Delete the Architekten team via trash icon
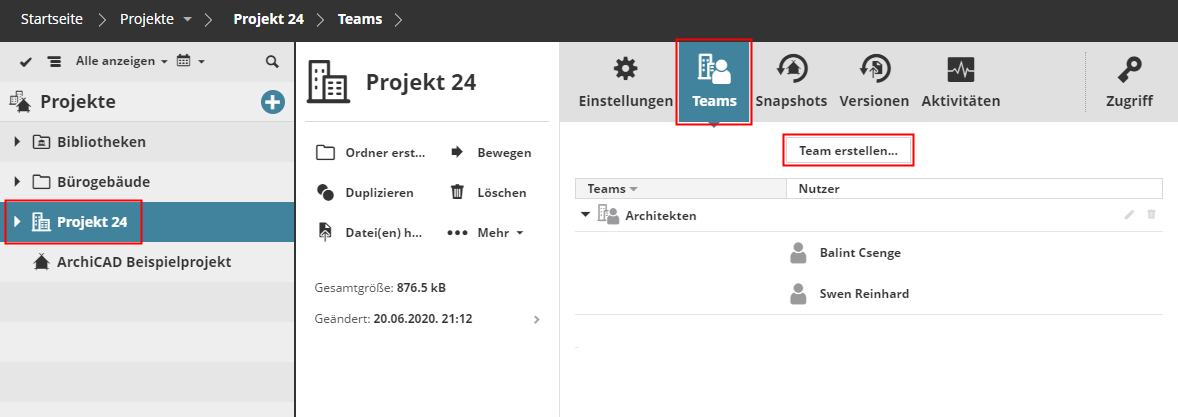 point(1151,215)
